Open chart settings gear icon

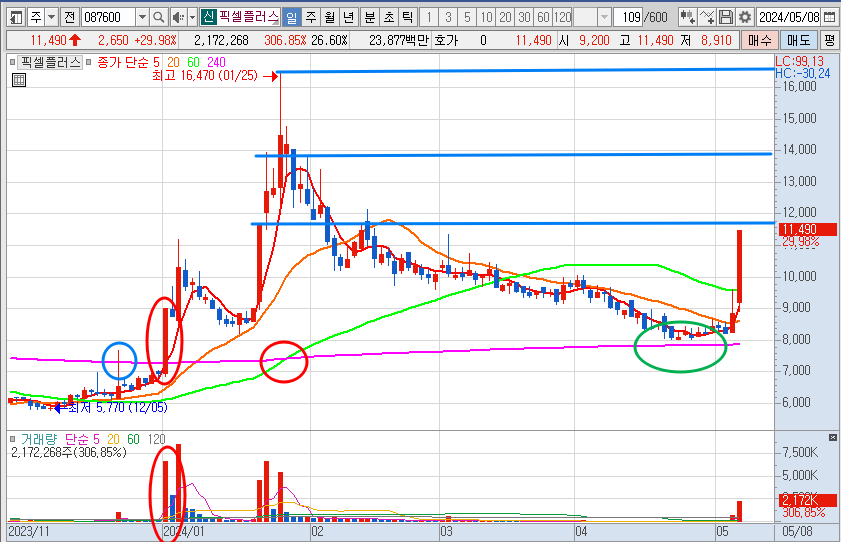coord(744,18)
